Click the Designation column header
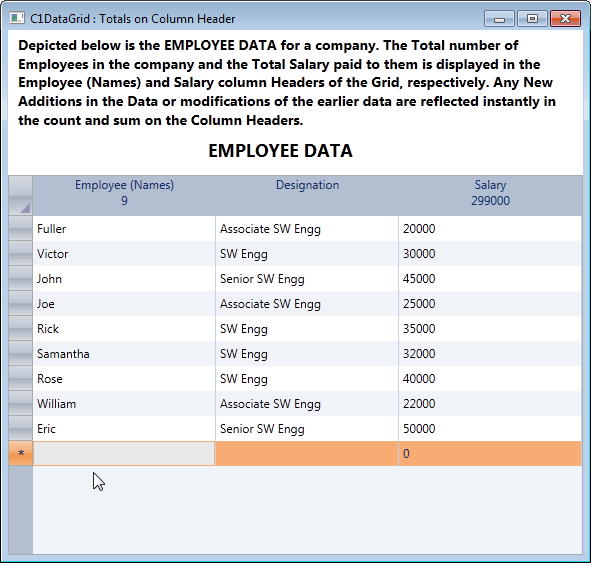 pyautogui.click(x=307, y=195)
